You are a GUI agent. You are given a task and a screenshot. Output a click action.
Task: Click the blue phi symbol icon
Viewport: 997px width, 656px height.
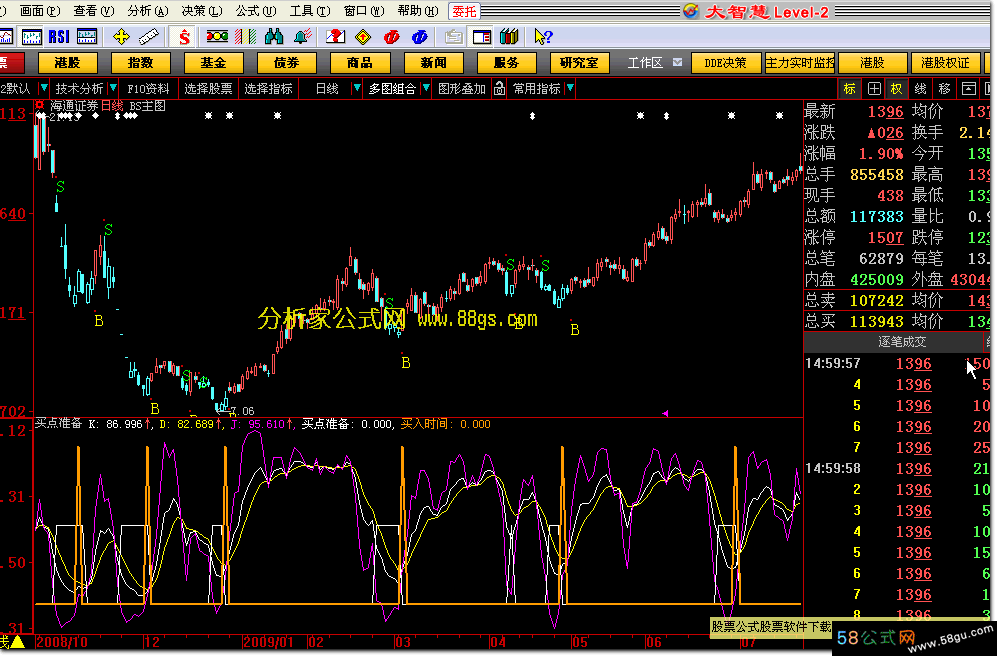point(420,37)
